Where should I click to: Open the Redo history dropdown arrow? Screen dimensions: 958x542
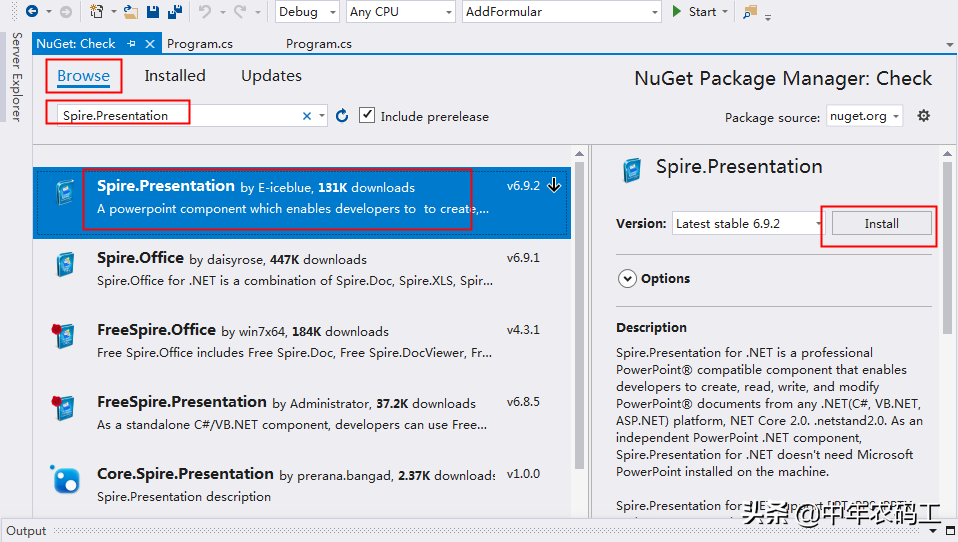257,12
